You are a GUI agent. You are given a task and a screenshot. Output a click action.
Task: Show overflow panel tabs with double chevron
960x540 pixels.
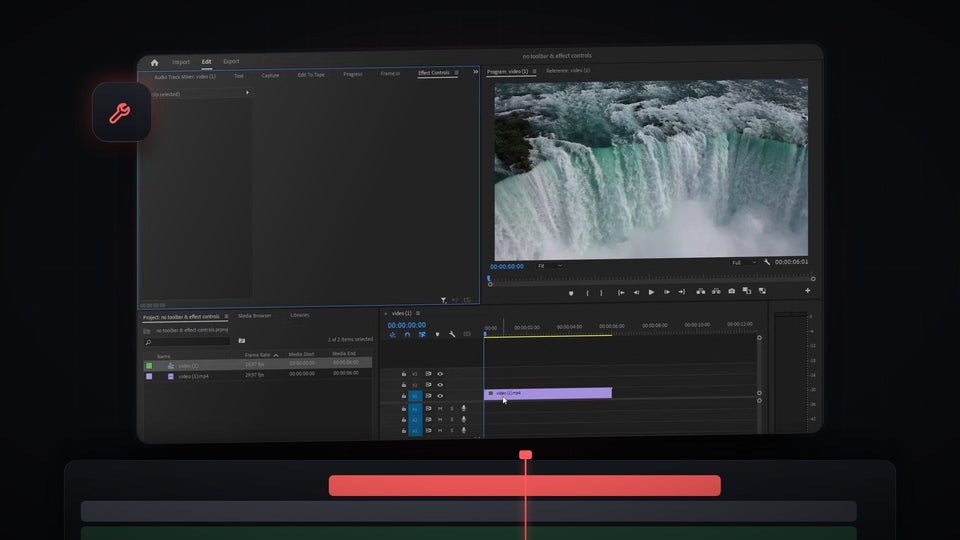click(x=476, y=72)
